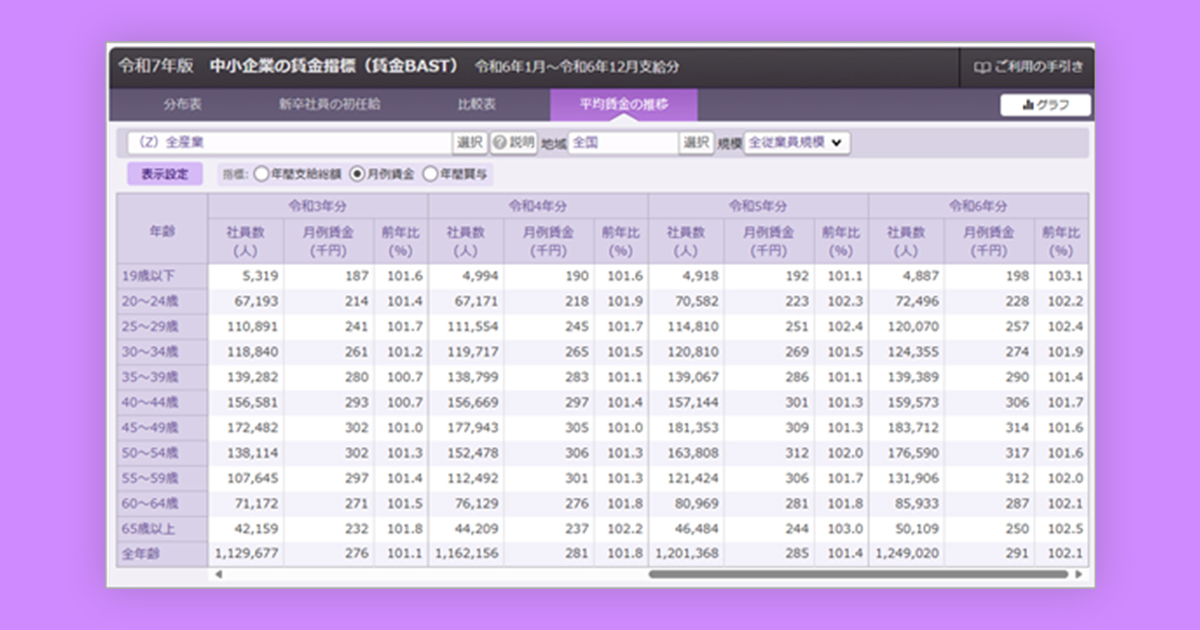Switch to the 比較表 tab
The height and width of the screenshot is (630, 1200).
pos(477,104)
